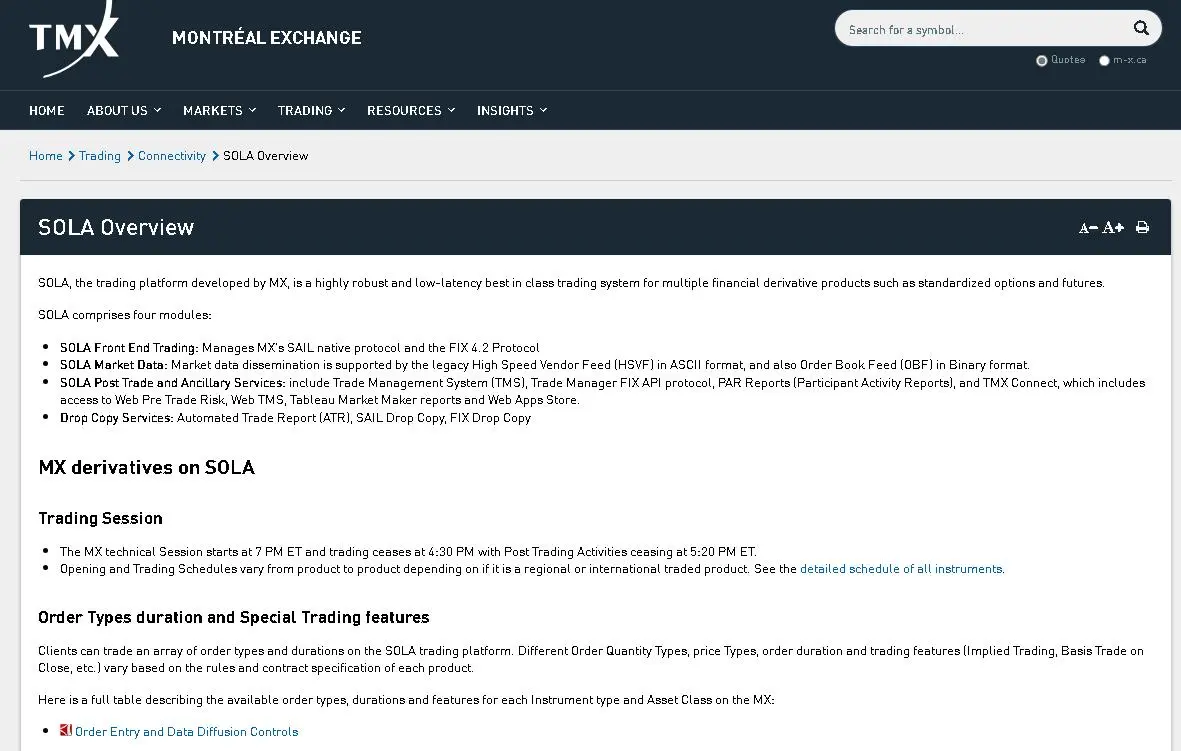Viewport: 1181px width, 751px height.
Task: Expand the Markets dropdown arrow
Action: [252, 110]
